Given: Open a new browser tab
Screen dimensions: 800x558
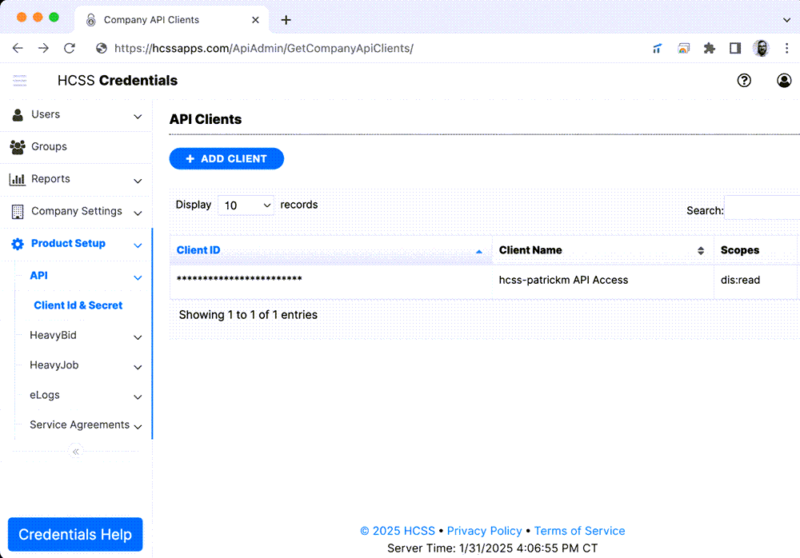Looking at the screenshot, I should pyautogui.click(x=286, y=20).
